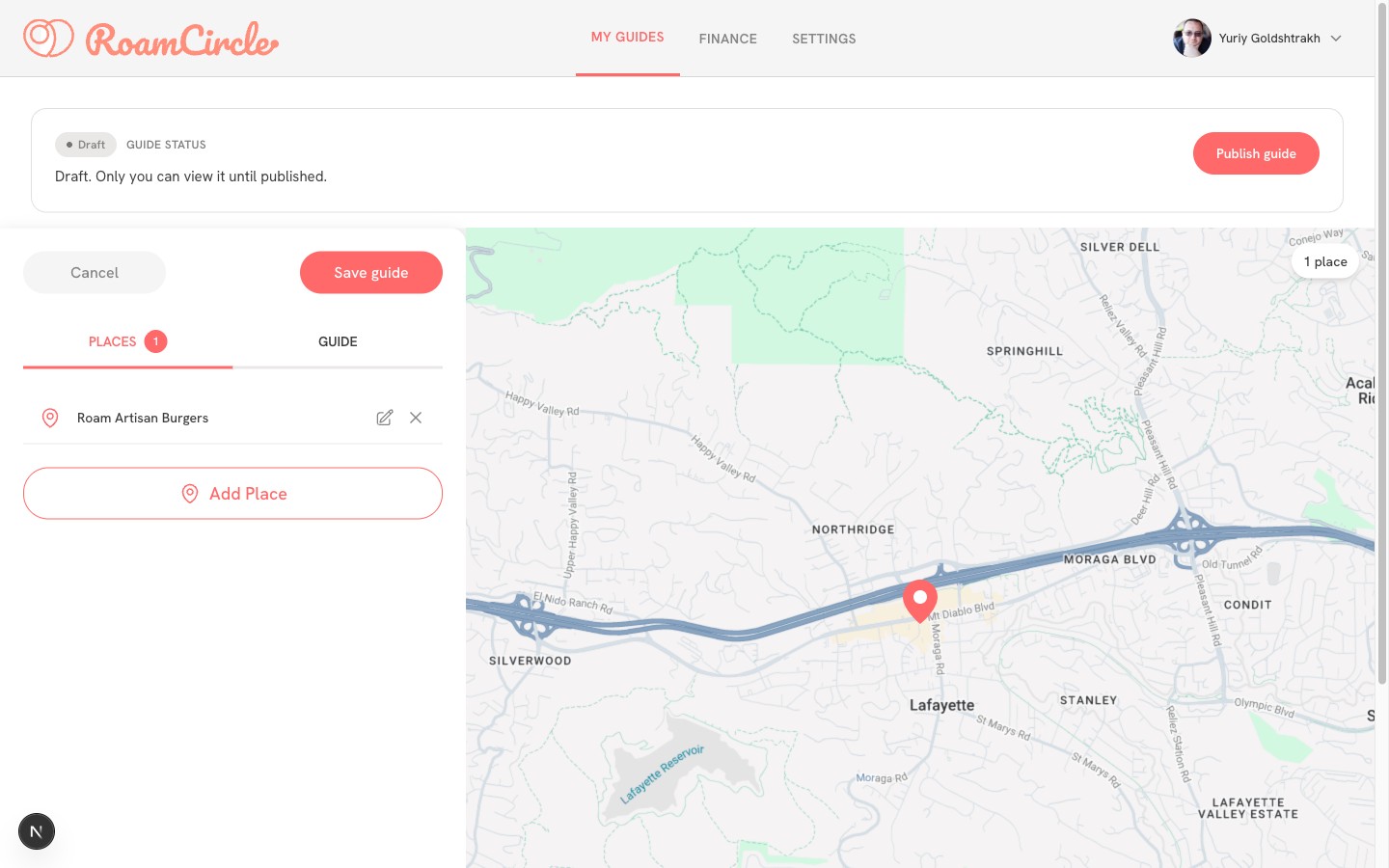
Task: Click the GUIDE STATUS label text
Action: [x=166, y=145]
